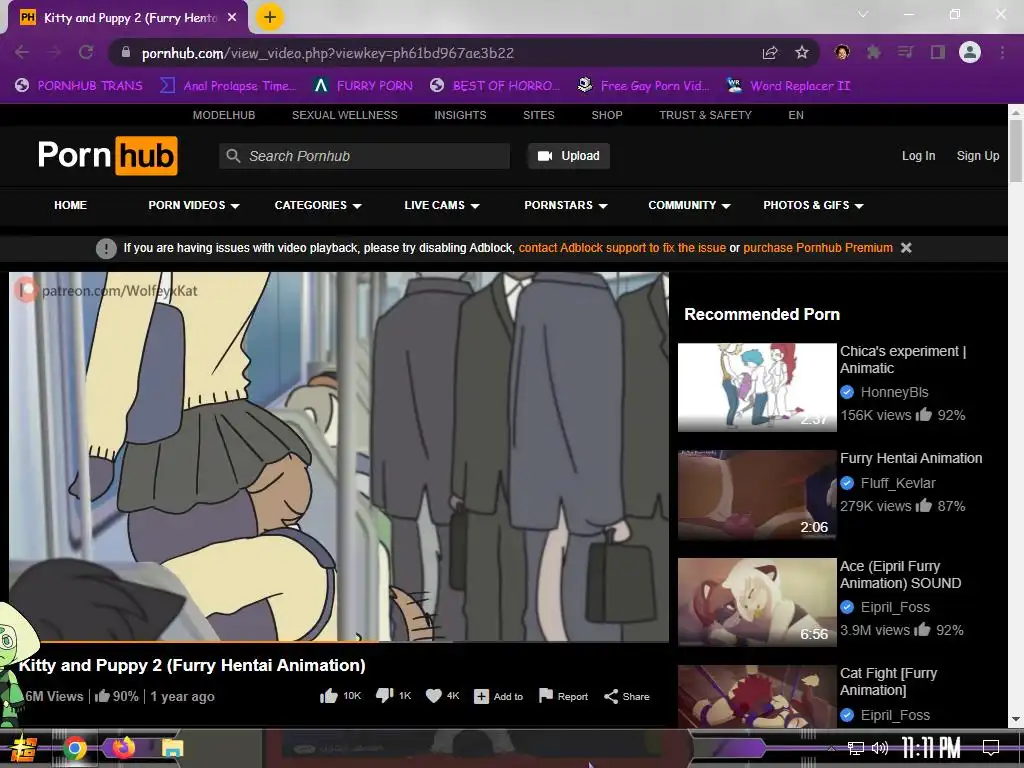Open File Explorer from the taskbar
Screen dimensions: 1024x768
(173, 748)
